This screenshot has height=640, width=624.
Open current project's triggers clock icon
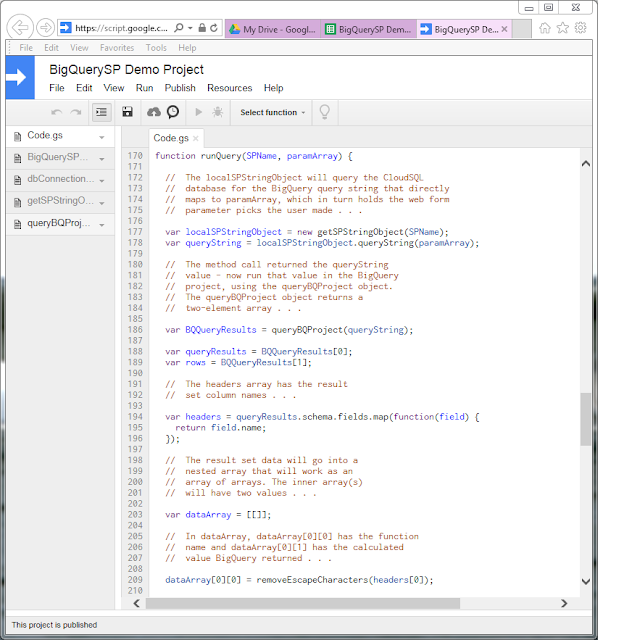[x=173, y=112]
